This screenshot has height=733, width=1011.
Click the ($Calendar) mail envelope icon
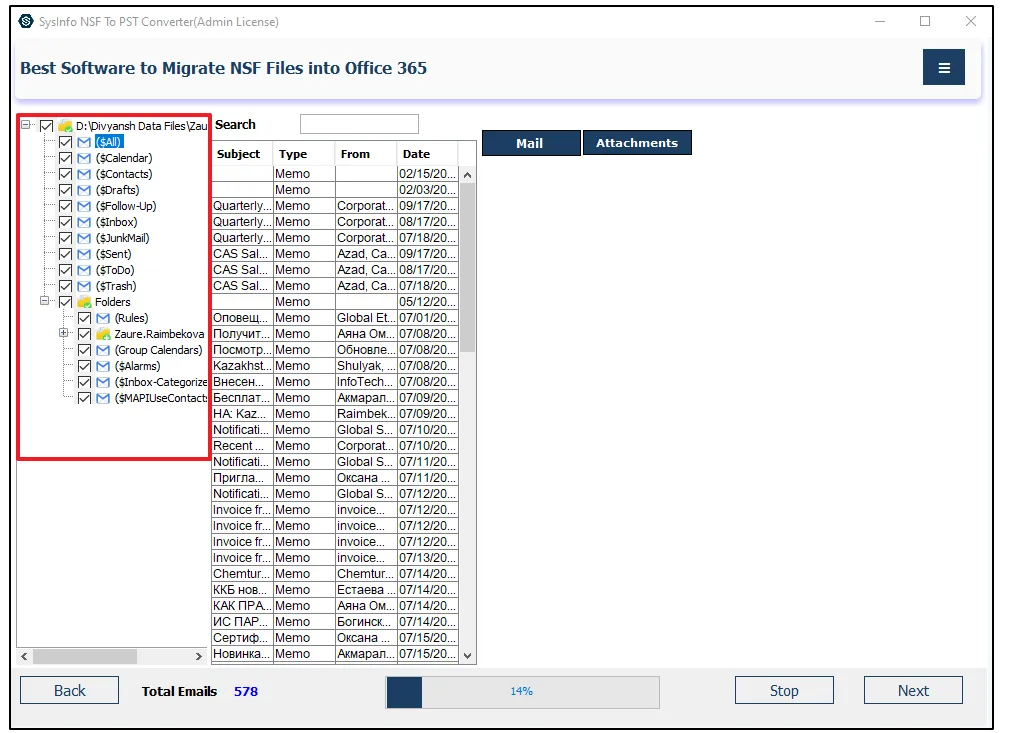point(84,158)
